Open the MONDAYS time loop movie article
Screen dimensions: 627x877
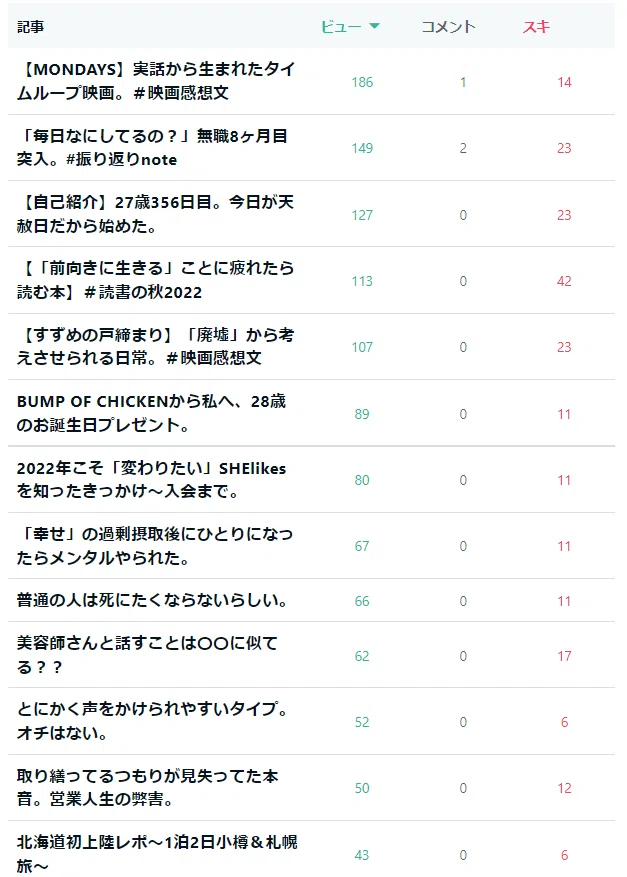click(x=156, y=81)
